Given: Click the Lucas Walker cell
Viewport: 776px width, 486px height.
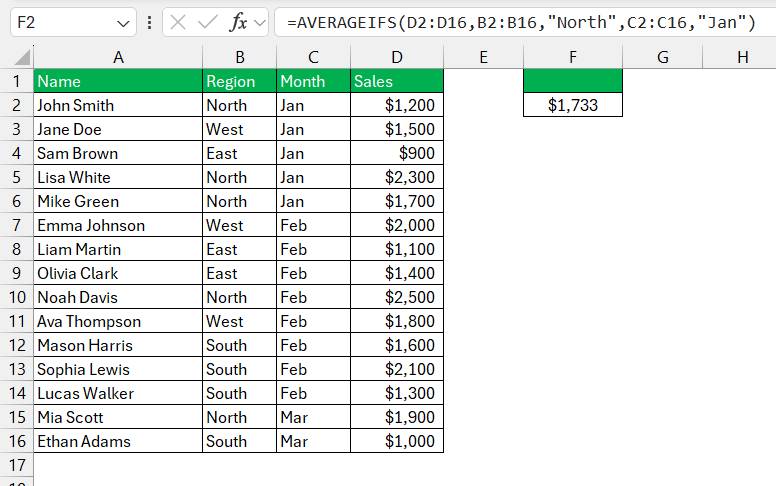Looking at the screenshot, I should (x=118, y=393).
